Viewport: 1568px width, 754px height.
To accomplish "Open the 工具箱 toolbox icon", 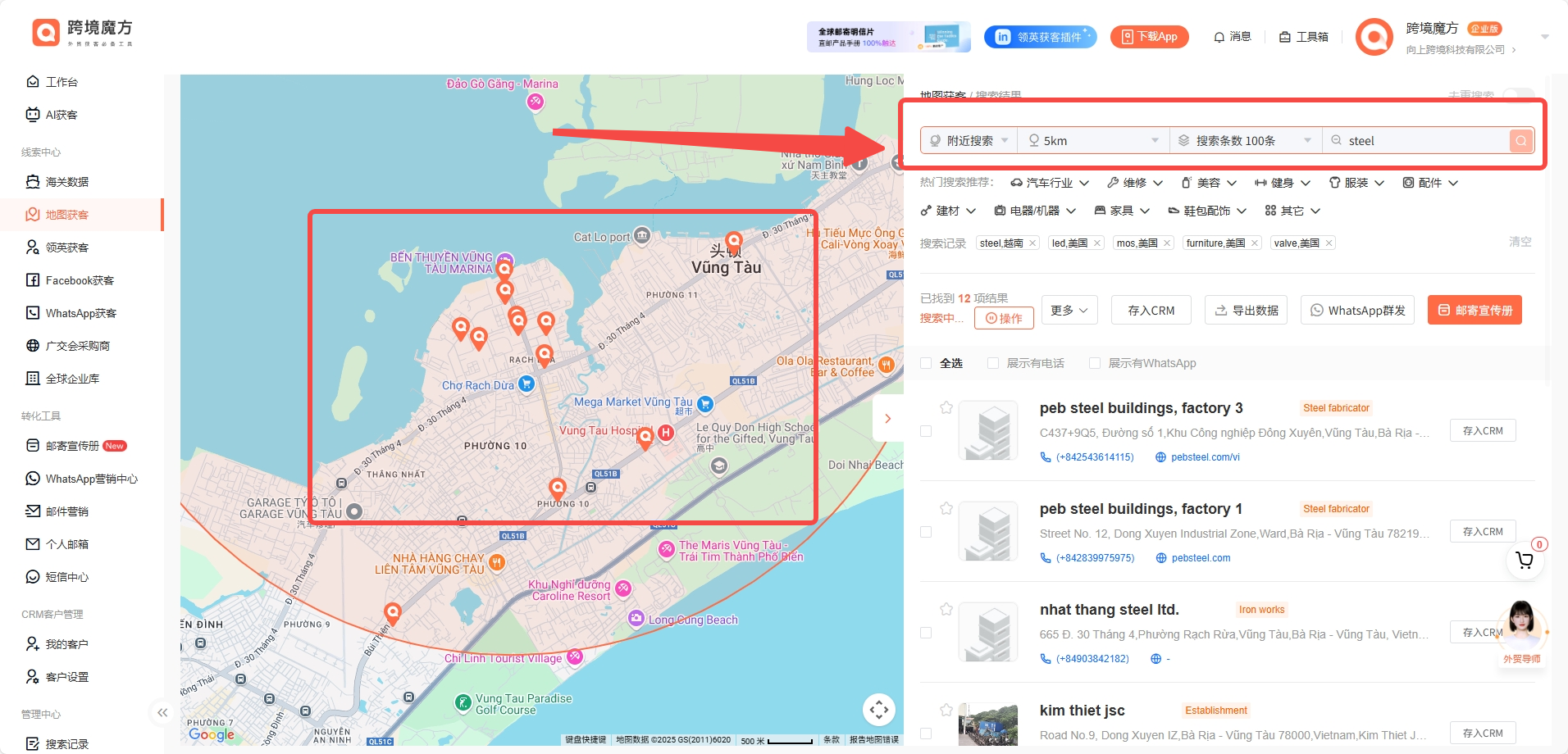I will pyautogui.click(x=1303, y=37).
